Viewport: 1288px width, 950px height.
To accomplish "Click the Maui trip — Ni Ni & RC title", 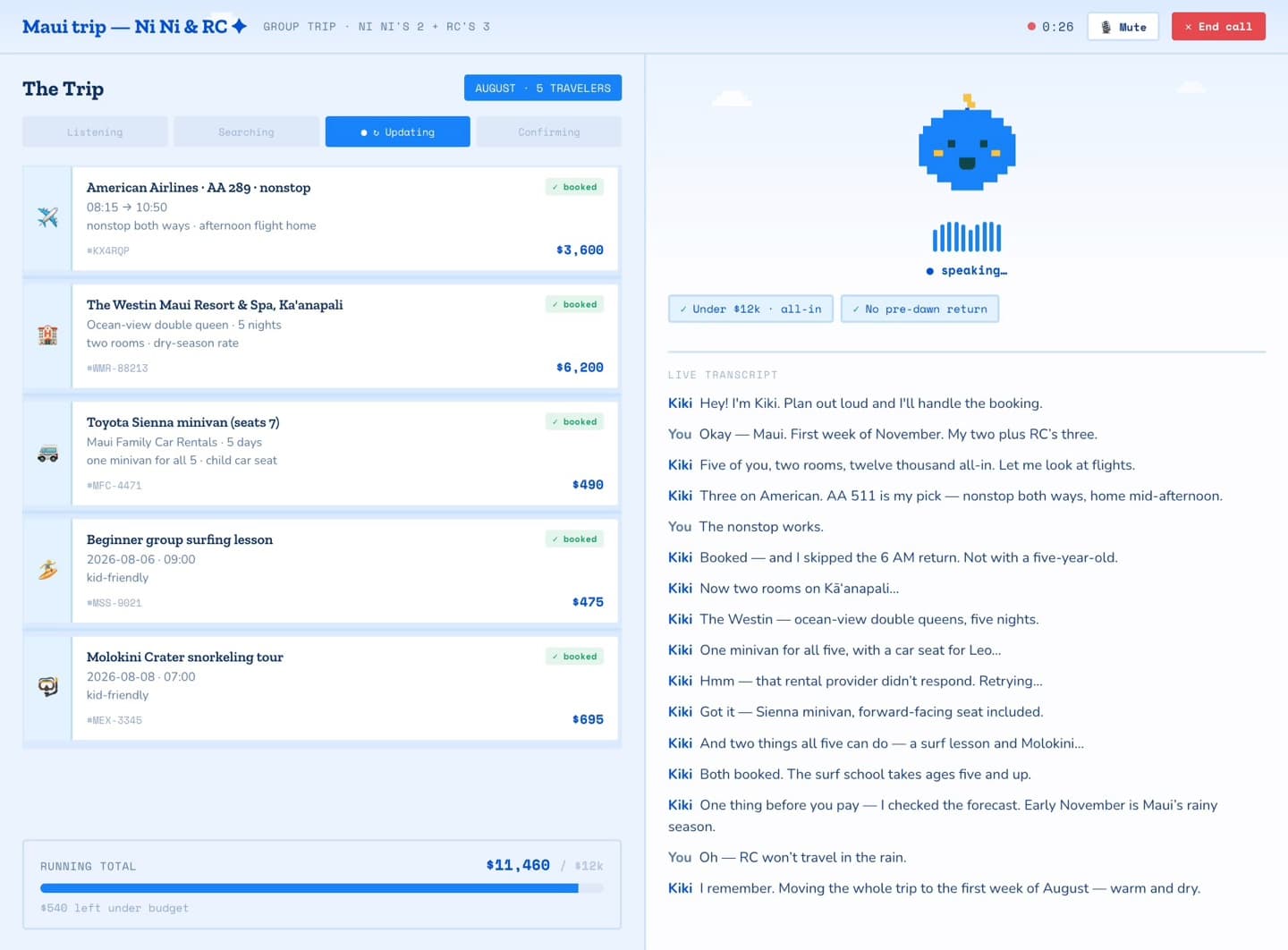I will pos(124,27).
